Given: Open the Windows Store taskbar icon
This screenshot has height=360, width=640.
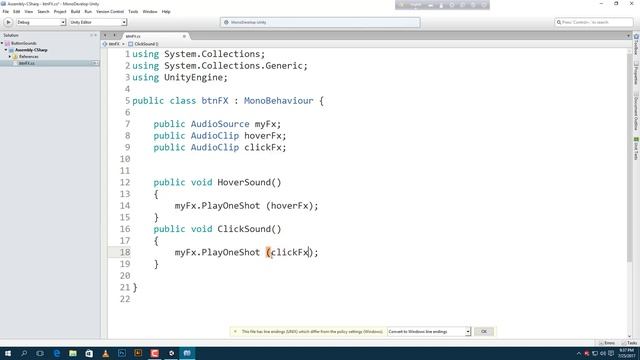Looking at the screenshot, I should pyautogui.click(x=89, y=353).
